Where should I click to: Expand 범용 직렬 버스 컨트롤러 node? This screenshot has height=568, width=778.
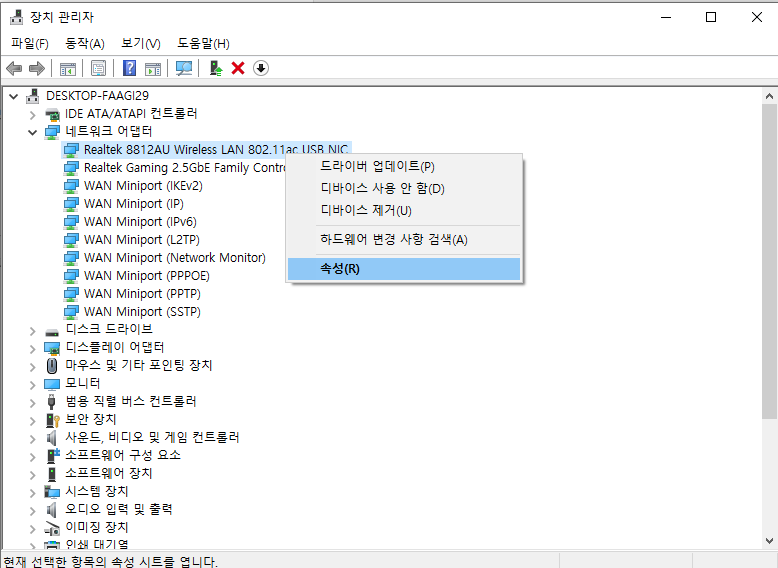[33, 402]
